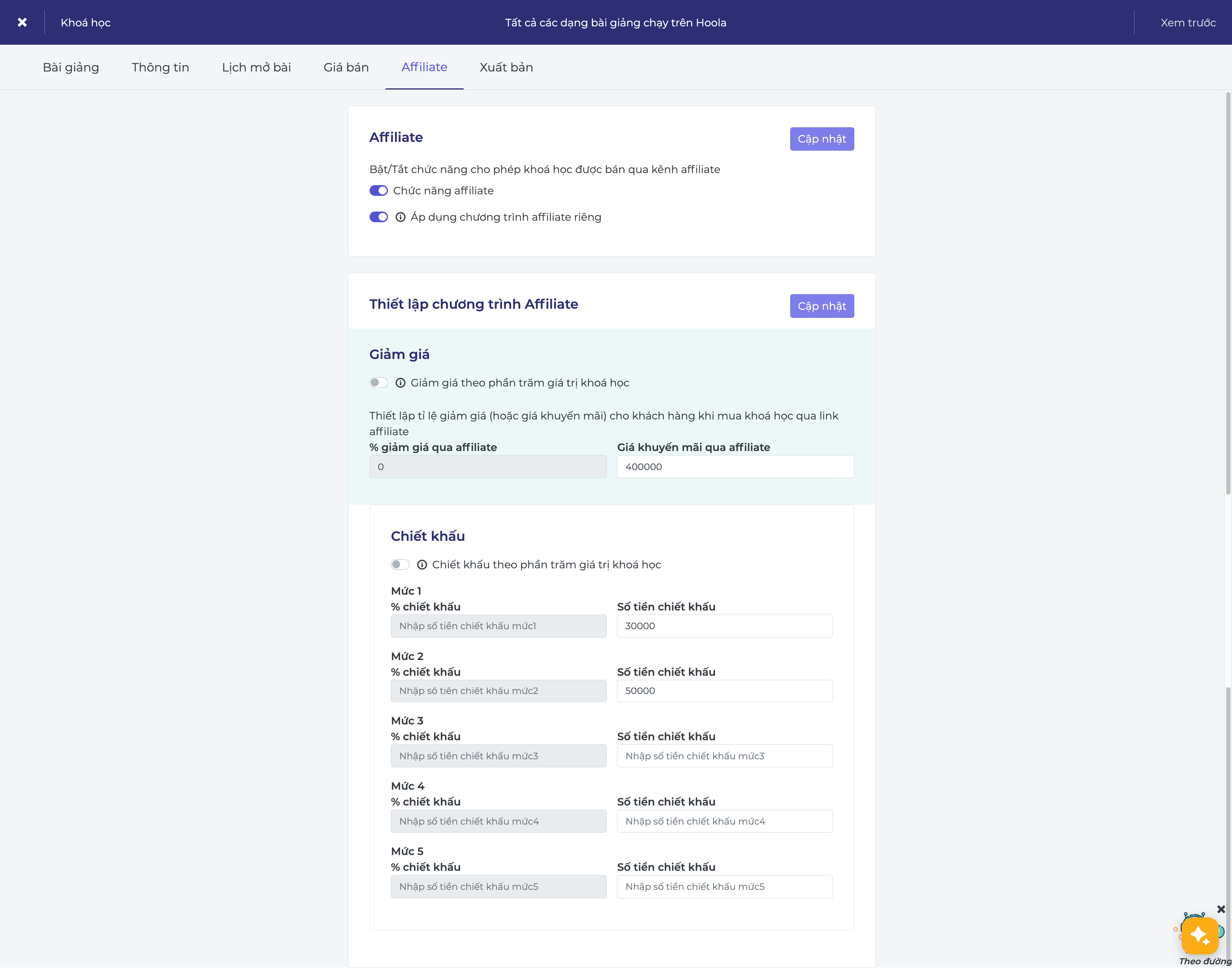Image resolution: width=1232 pixels, height=968 pixels.
Task: Click Giá khuyến mãi qua affiliate field
Action: click(735, 466)
